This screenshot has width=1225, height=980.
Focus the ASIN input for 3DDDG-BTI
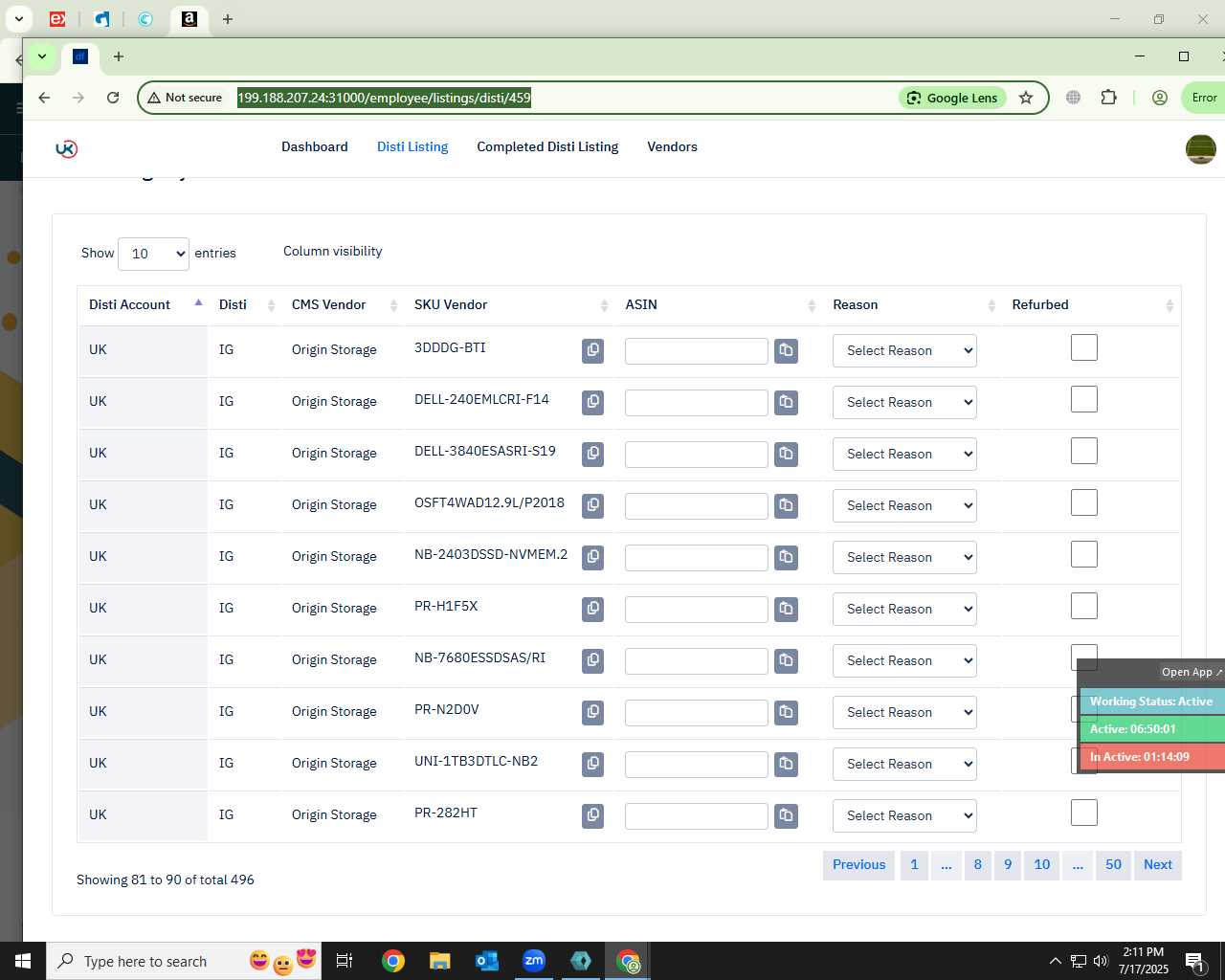click(x=697, y=351)
